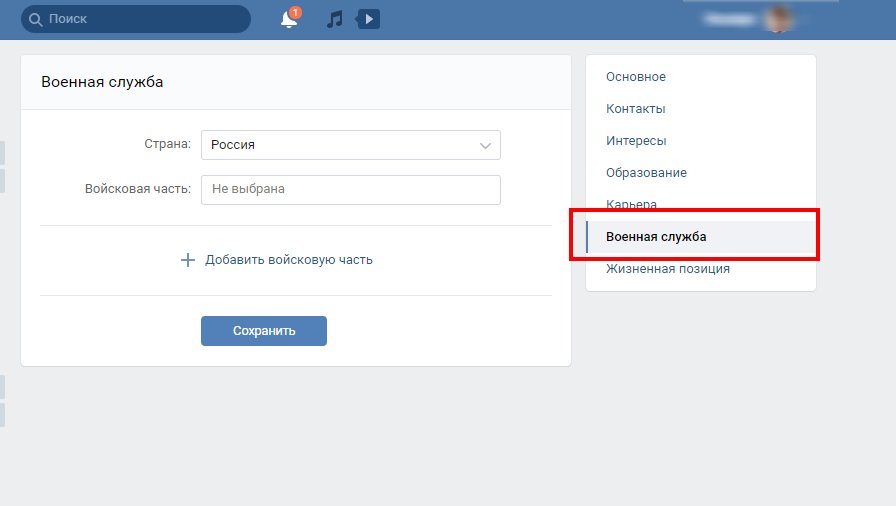The width and height of the screenshot is (896, 506).
Task: Click the red notification badge
Action: [295, 13]
